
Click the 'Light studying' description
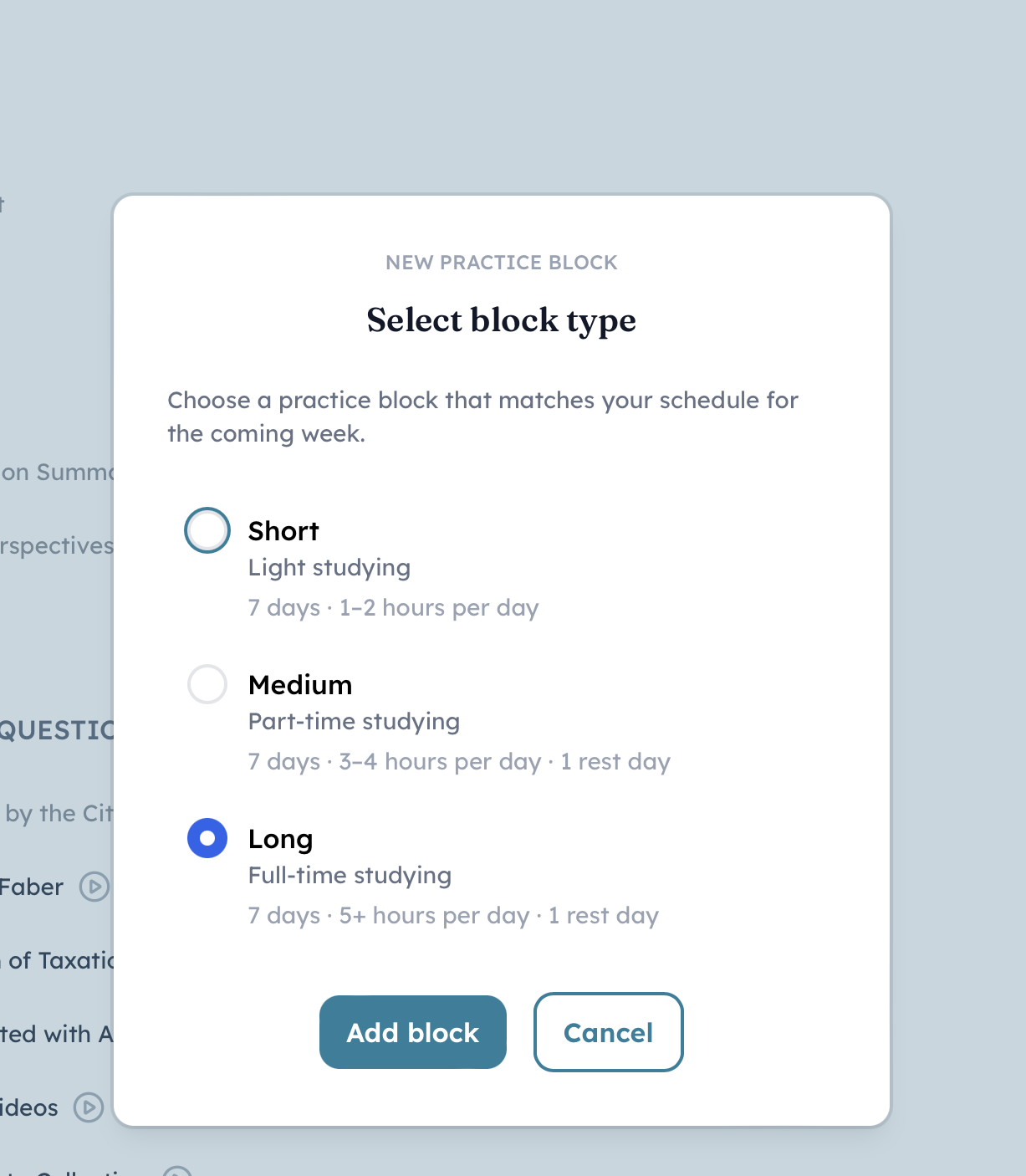coord(329,568)
